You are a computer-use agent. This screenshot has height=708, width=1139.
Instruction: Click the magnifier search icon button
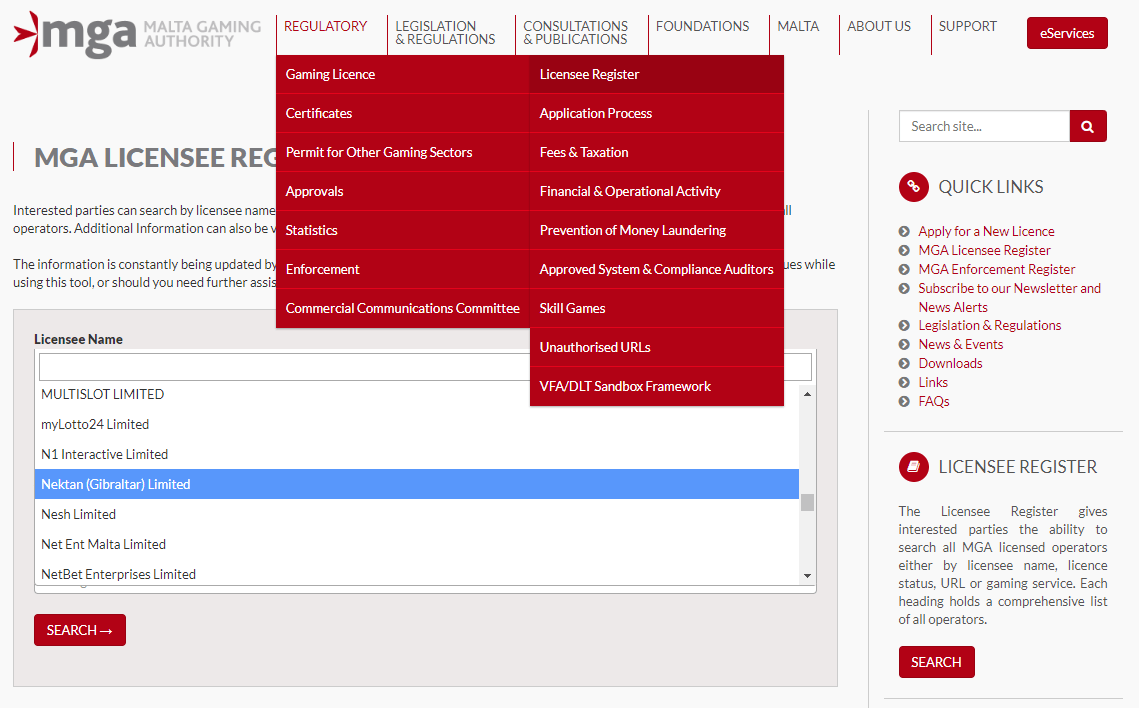pyautogui.click(x=1088, y=126)
